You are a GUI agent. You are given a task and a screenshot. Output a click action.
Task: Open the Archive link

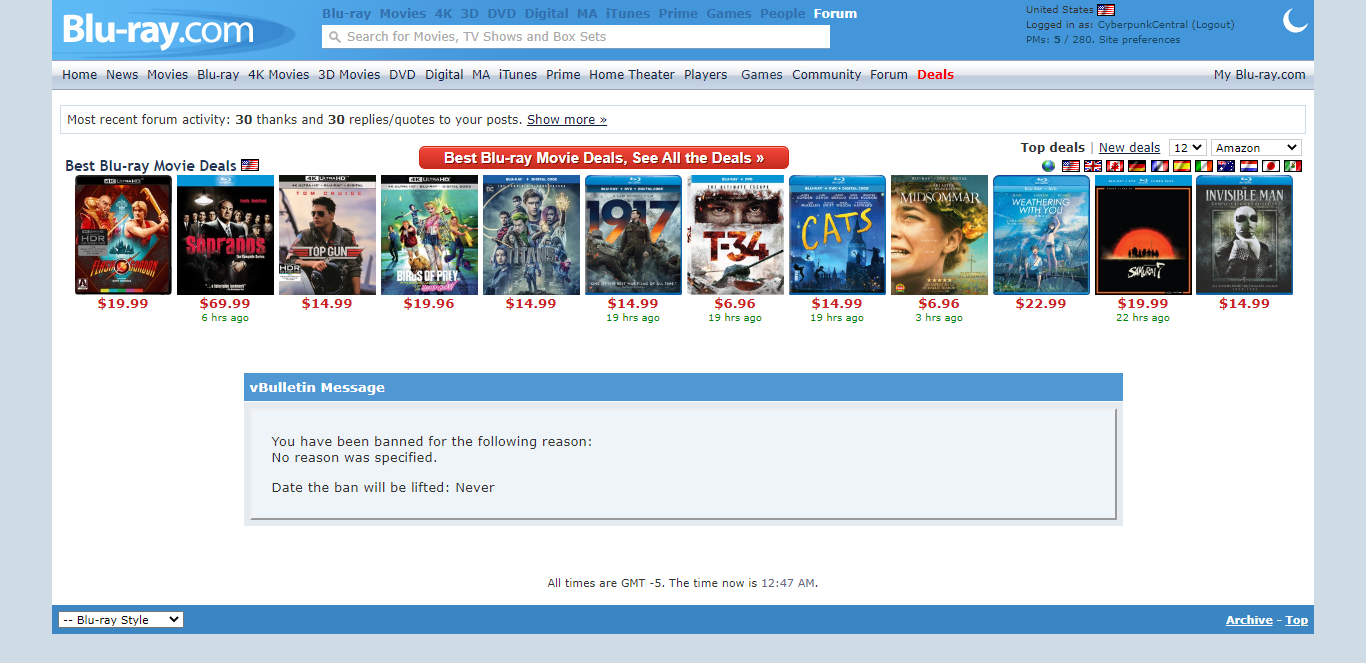tap(1250, 620)
